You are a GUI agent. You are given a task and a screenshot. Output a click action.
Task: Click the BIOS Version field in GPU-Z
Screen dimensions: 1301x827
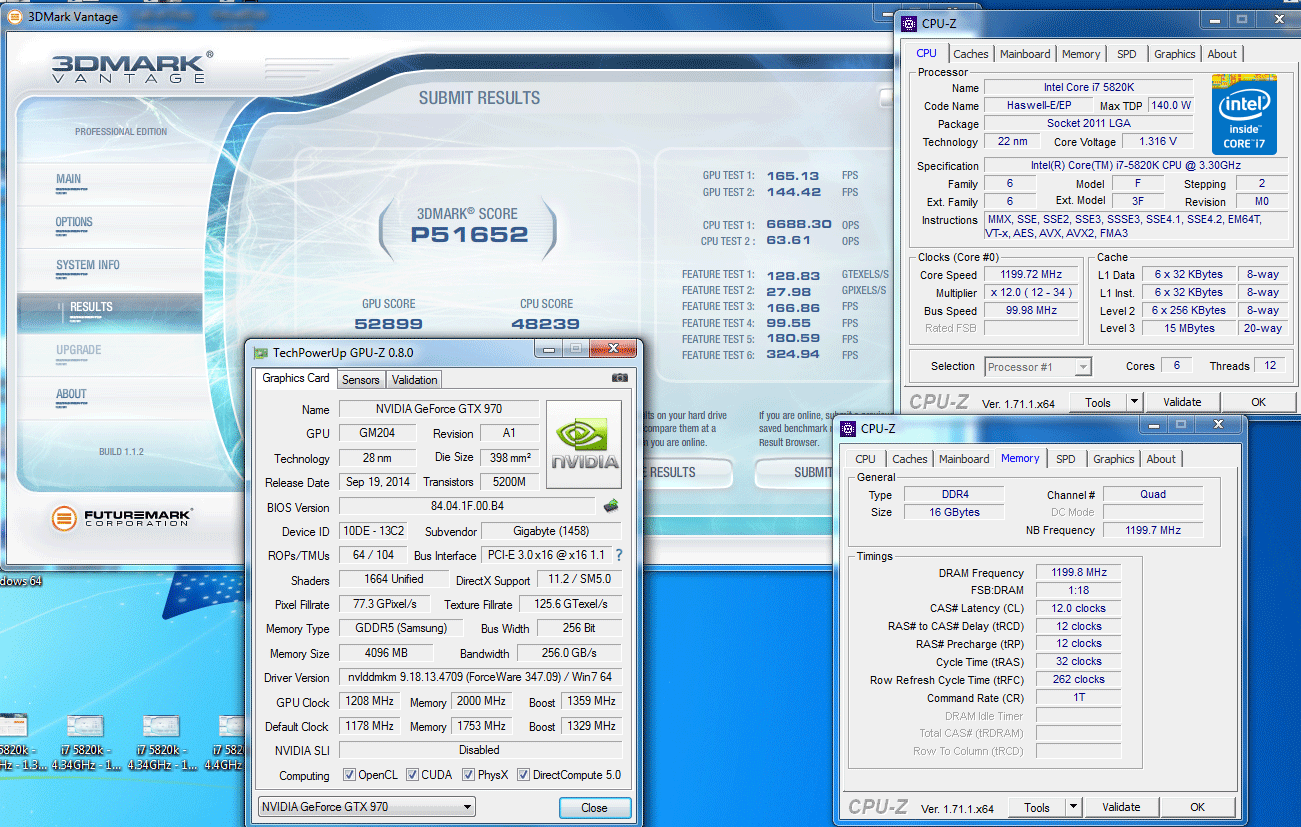tap(466, 507)
